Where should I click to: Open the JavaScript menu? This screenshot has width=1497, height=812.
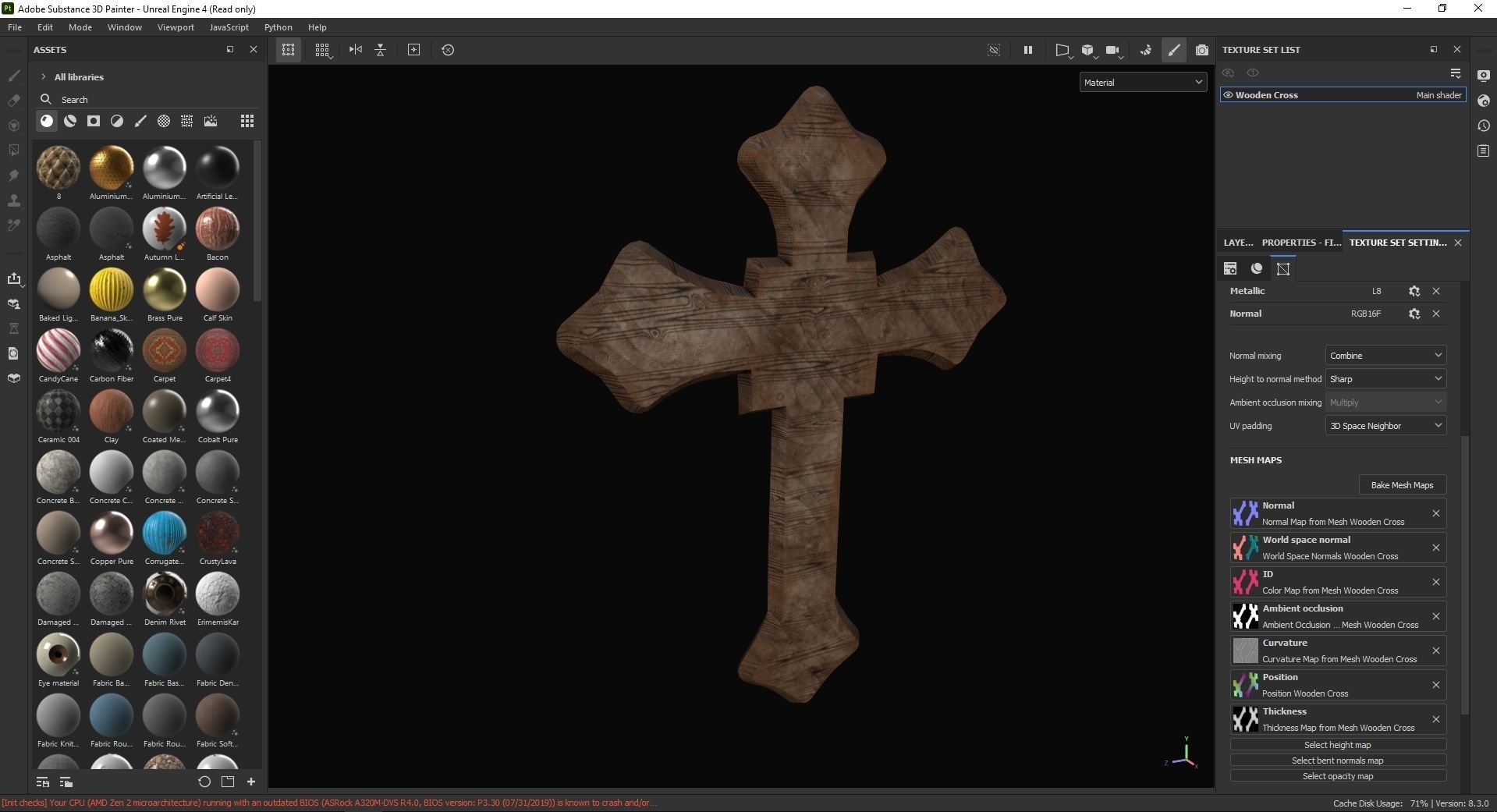point(228,27)
